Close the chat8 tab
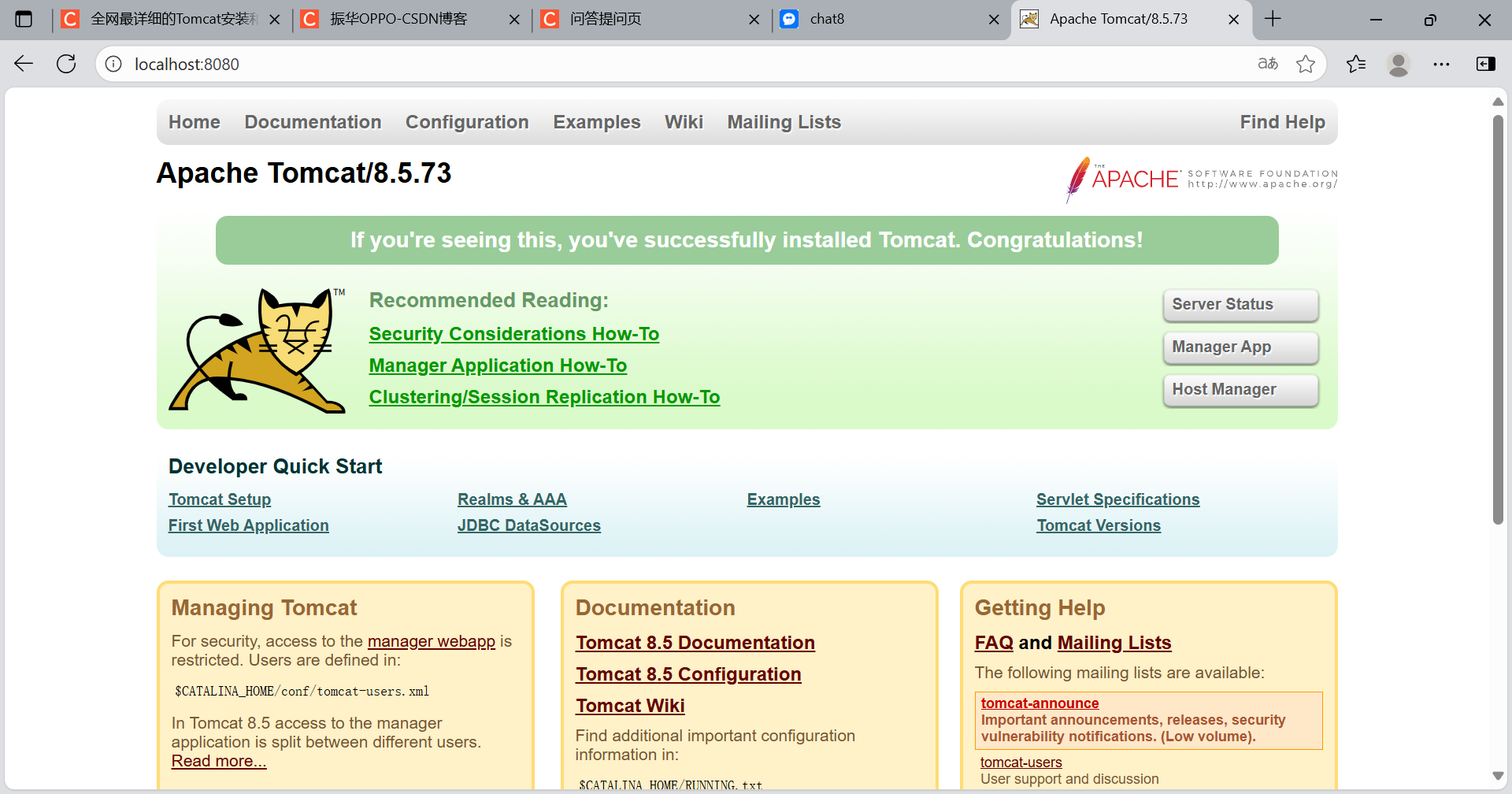This screenshot has height=794, width=1512. [x=994, y=19]
